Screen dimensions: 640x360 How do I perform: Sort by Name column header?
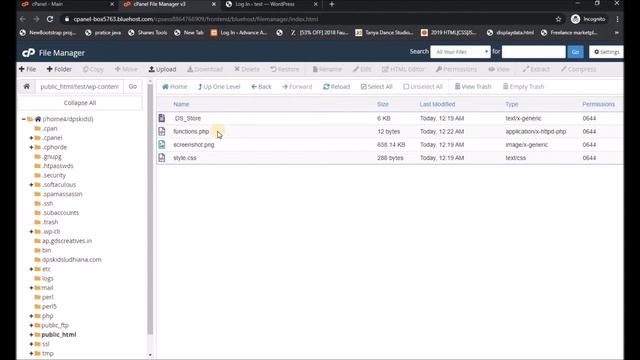click(x=181, y=104)
